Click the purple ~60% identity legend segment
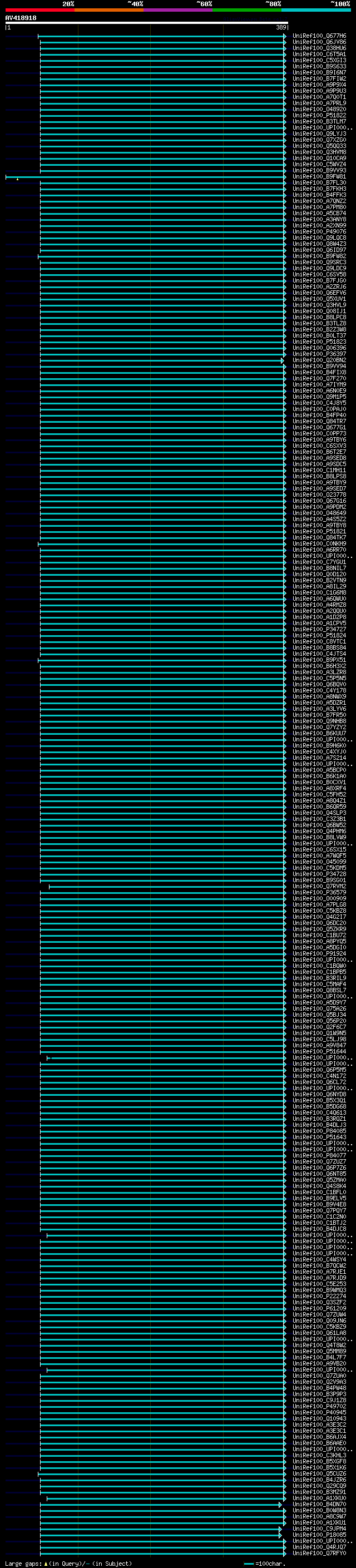Screen dimensions: 356x1568 (177, 10)
